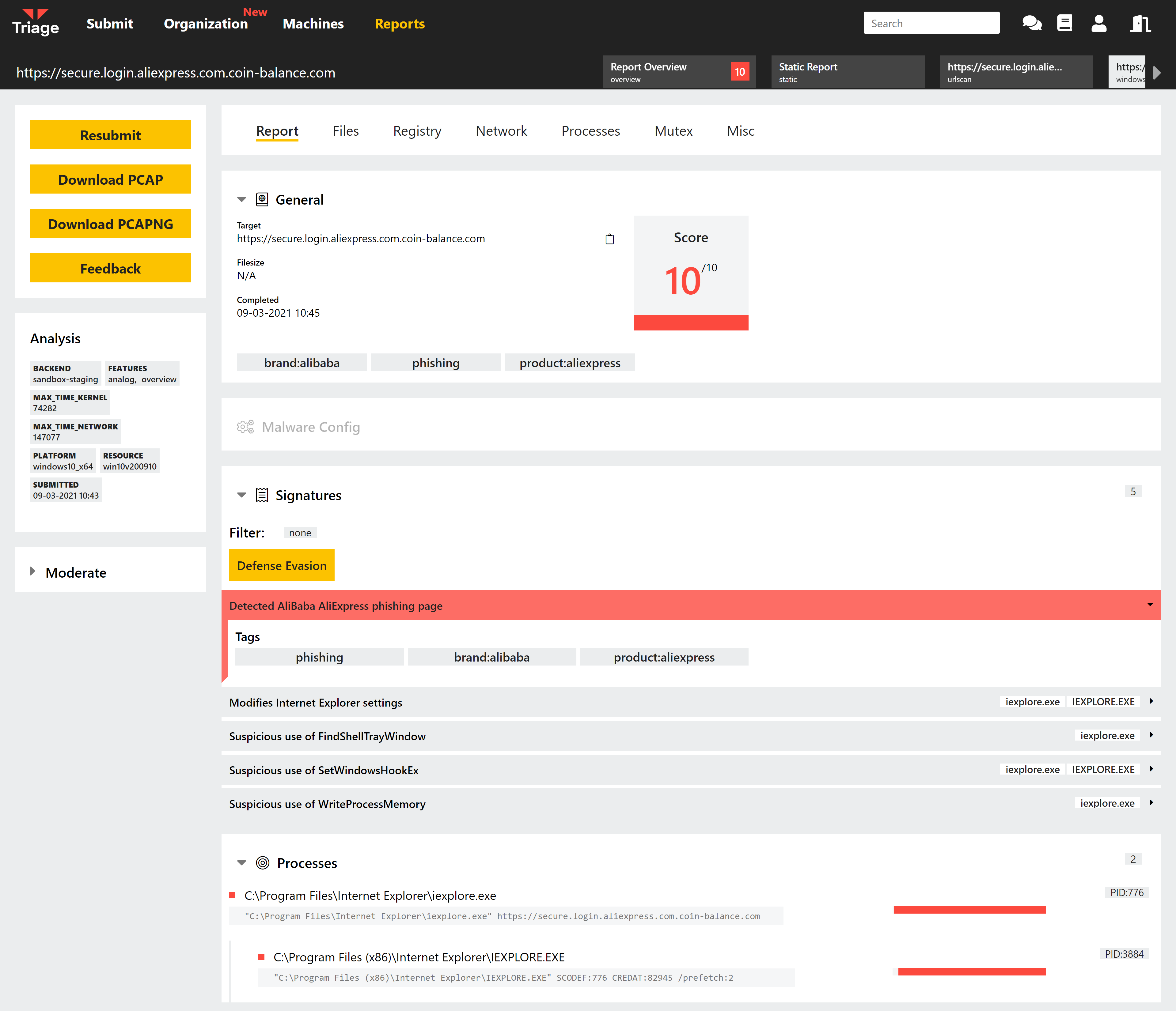Expand the Moderate panel

click(32, 571)
